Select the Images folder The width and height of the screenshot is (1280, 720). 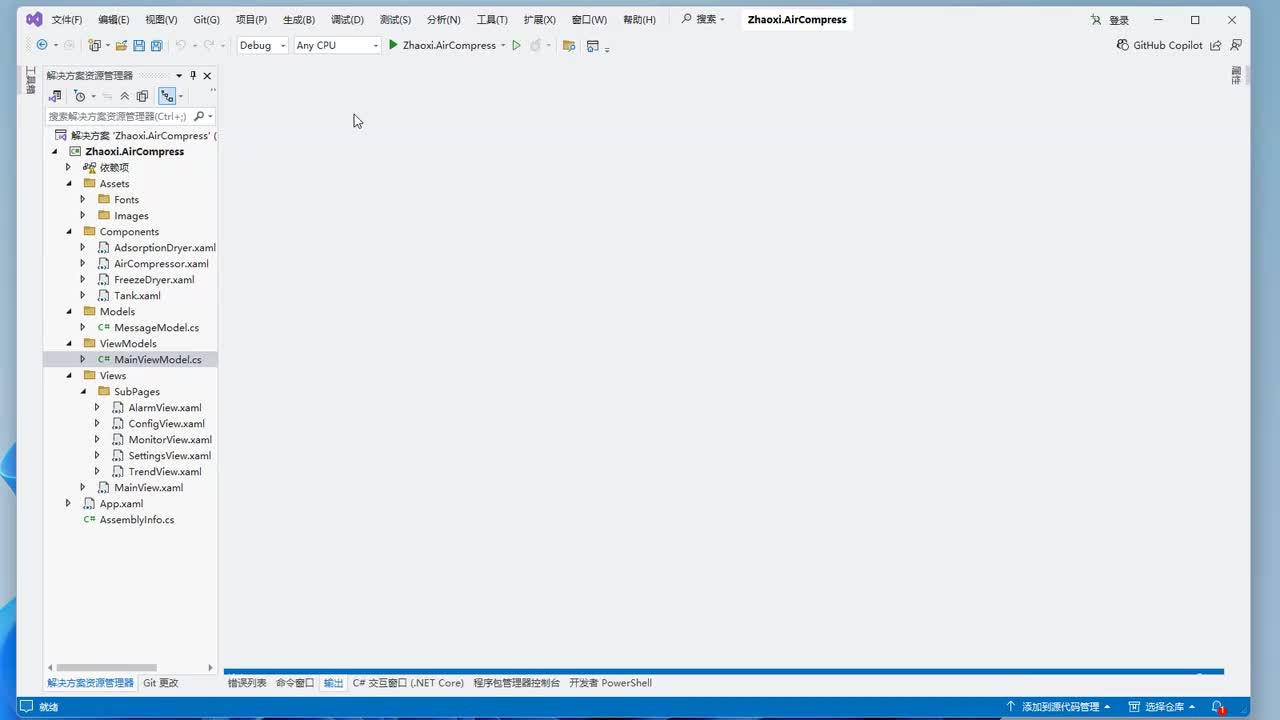point(131,216)
